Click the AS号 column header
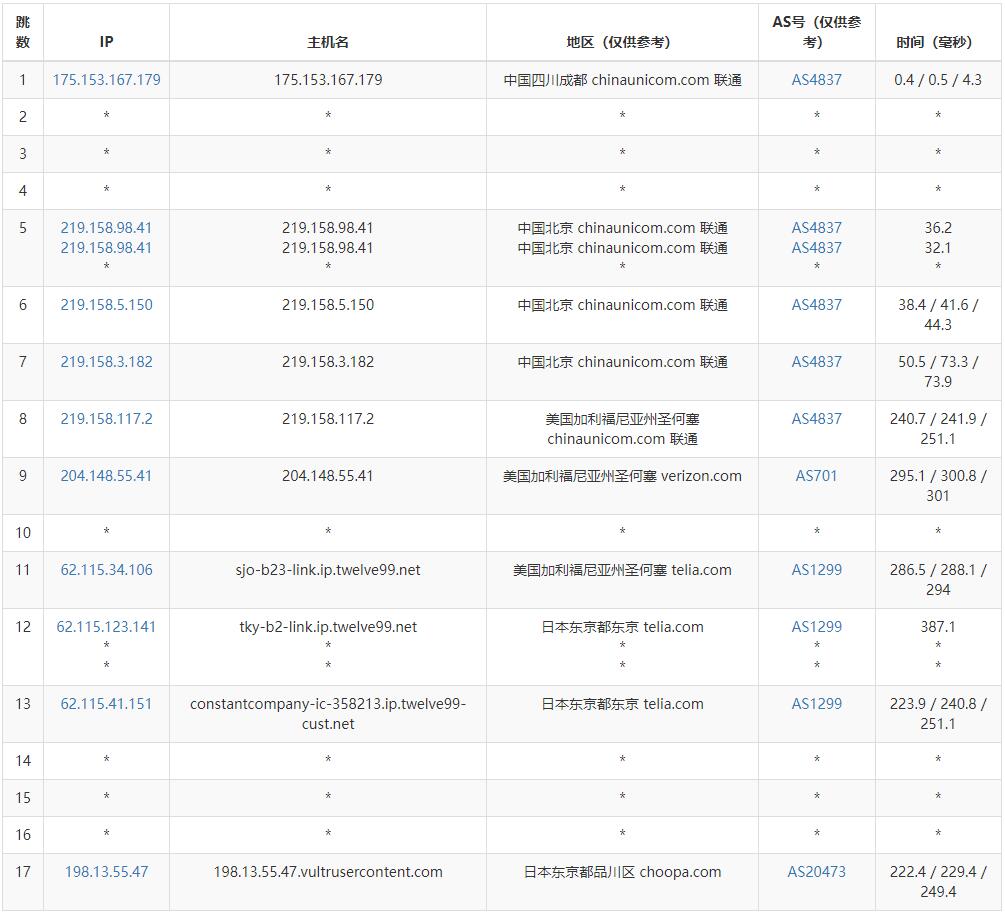1005x914 pixels. click(x=817, y=32)
